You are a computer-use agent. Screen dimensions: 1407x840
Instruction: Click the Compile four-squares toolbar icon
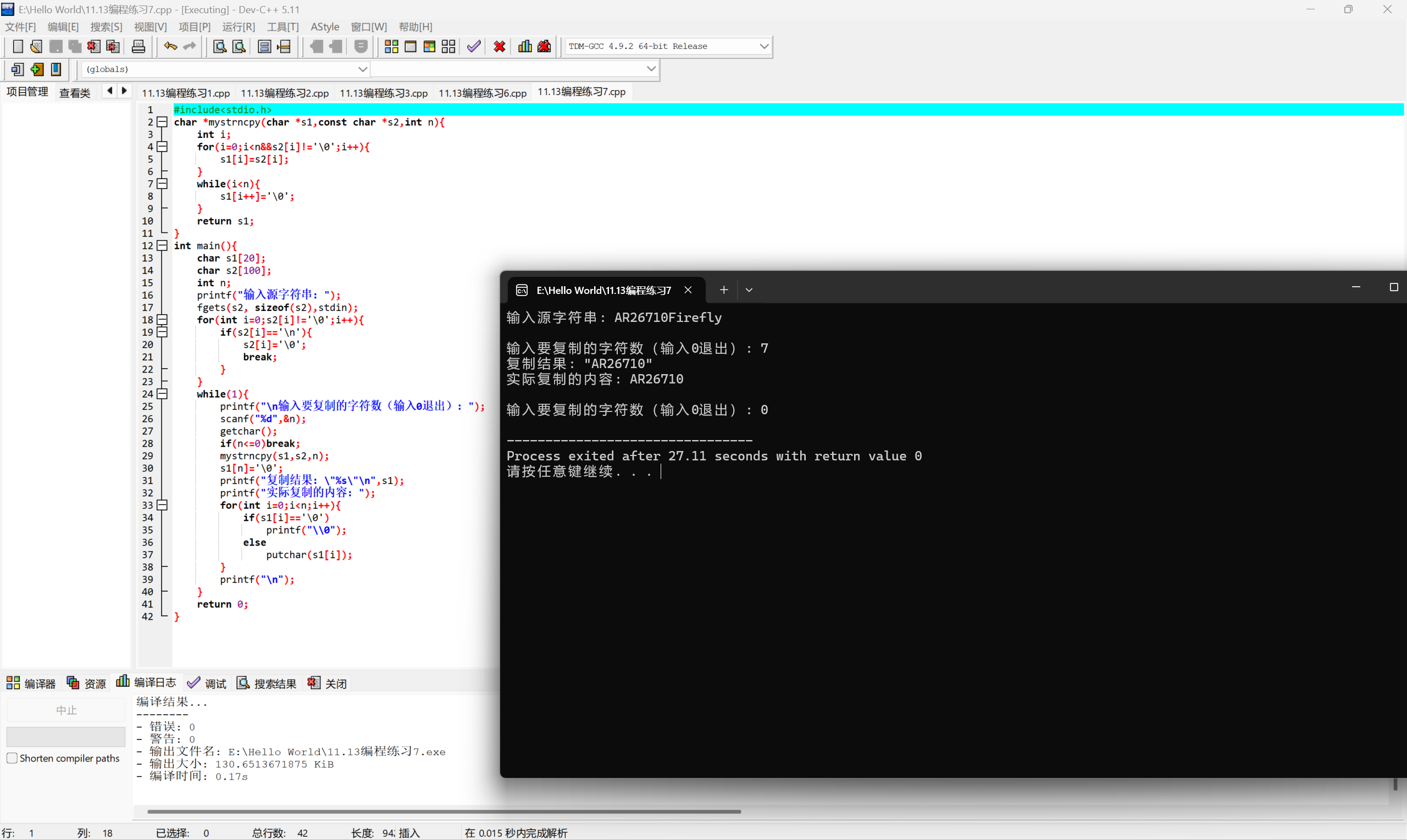(x=391, y=46)
